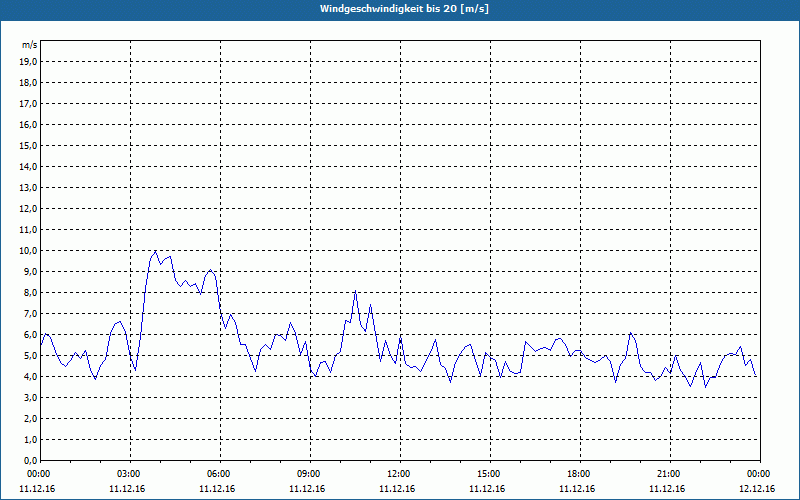Choose the '8,0' y-axis value
The height and width of the screenshot is (500, 800).
30,292
